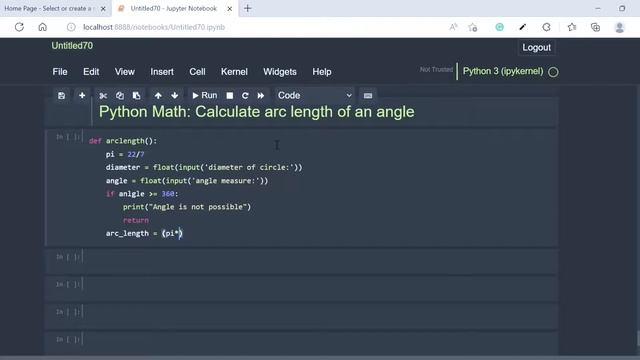
Task: Select the first empty code cell below the function
Action: click(x=301, y=261)
